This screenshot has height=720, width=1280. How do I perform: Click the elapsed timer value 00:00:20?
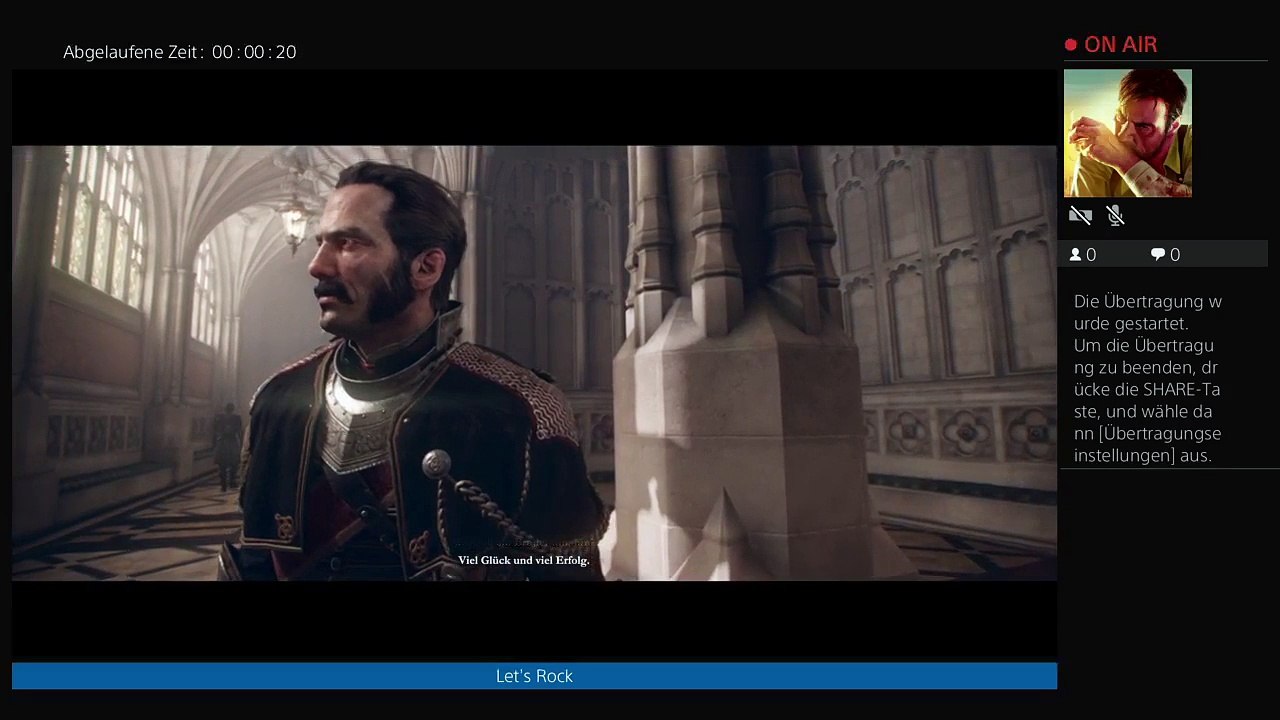254,52
